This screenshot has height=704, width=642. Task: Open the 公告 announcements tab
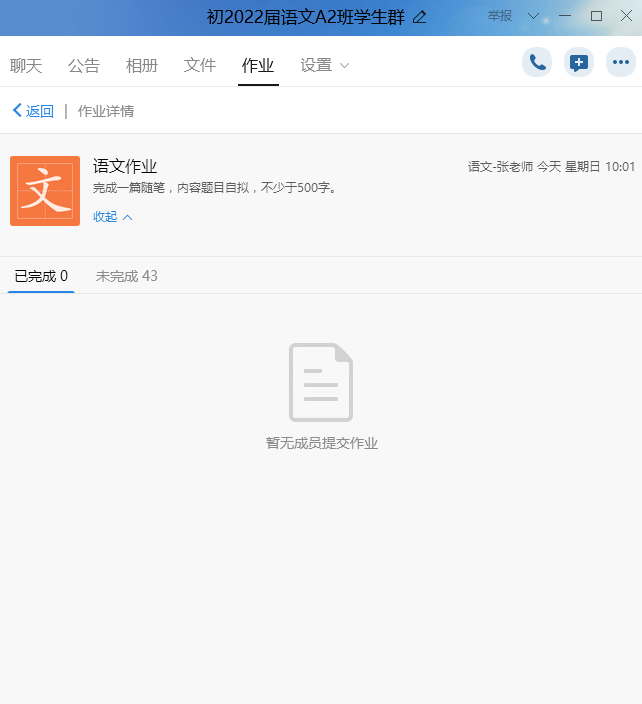point(84,66)
